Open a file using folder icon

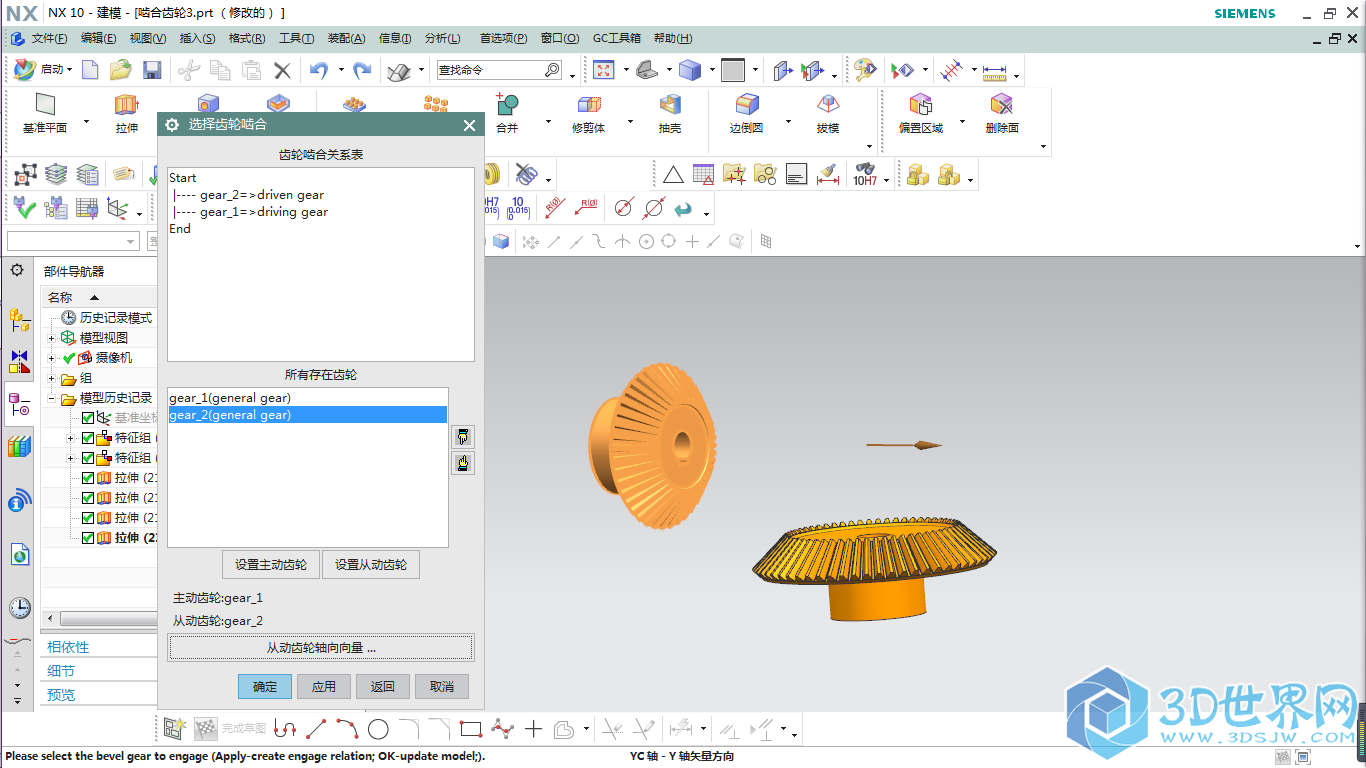121,70
